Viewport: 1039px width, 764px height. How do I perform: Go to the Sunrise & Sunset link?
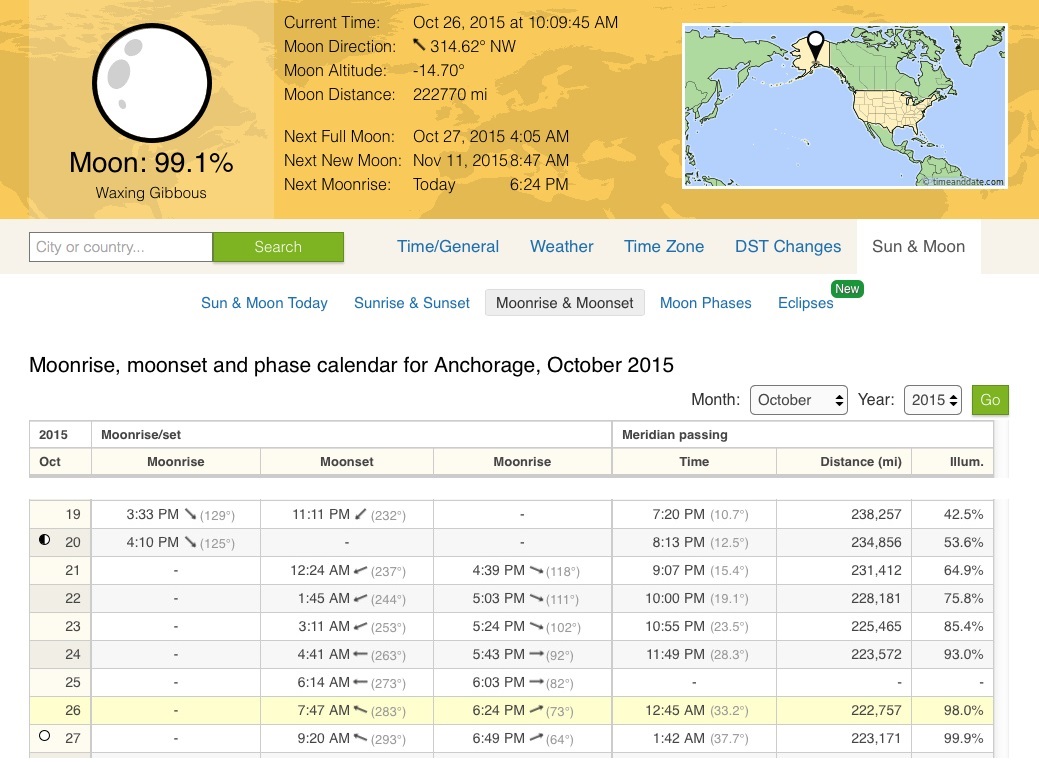[411, 303]
